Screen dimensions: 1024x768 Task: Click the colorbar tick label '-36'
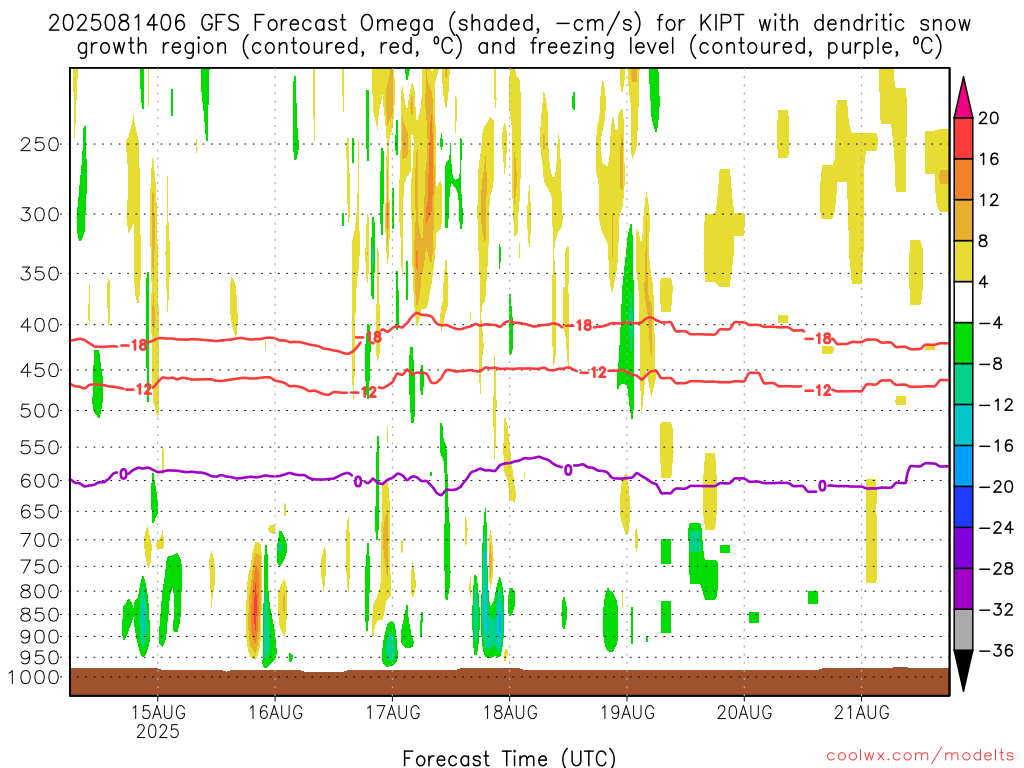(x=997, y=651)
